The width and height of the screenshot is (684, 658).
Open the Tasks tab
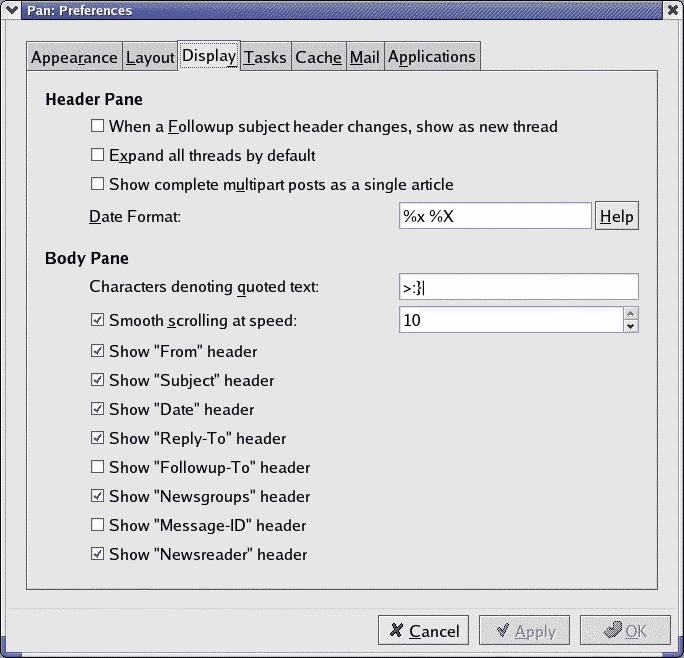(x=265, y=57)
